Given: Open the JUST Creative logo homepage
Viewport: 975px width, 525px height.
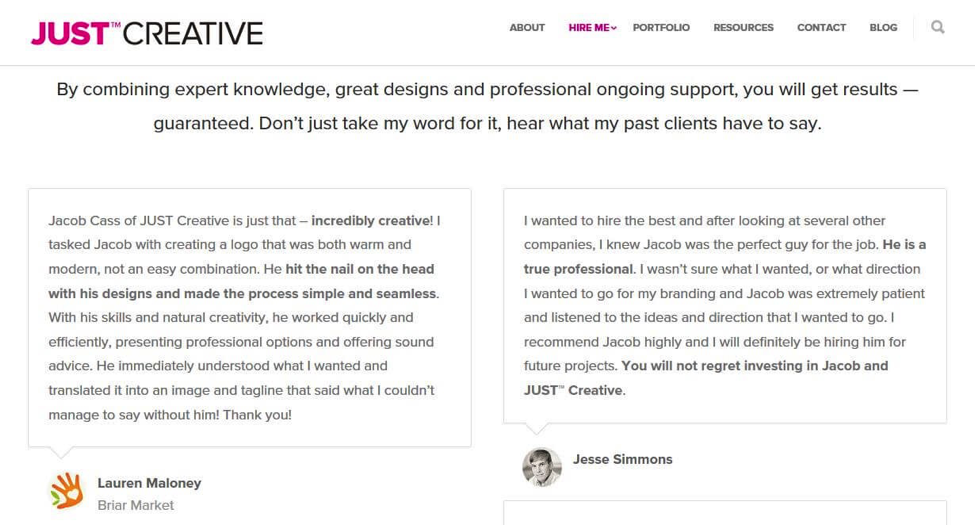Looking at the screenshot, I should (x=147, y=34).
